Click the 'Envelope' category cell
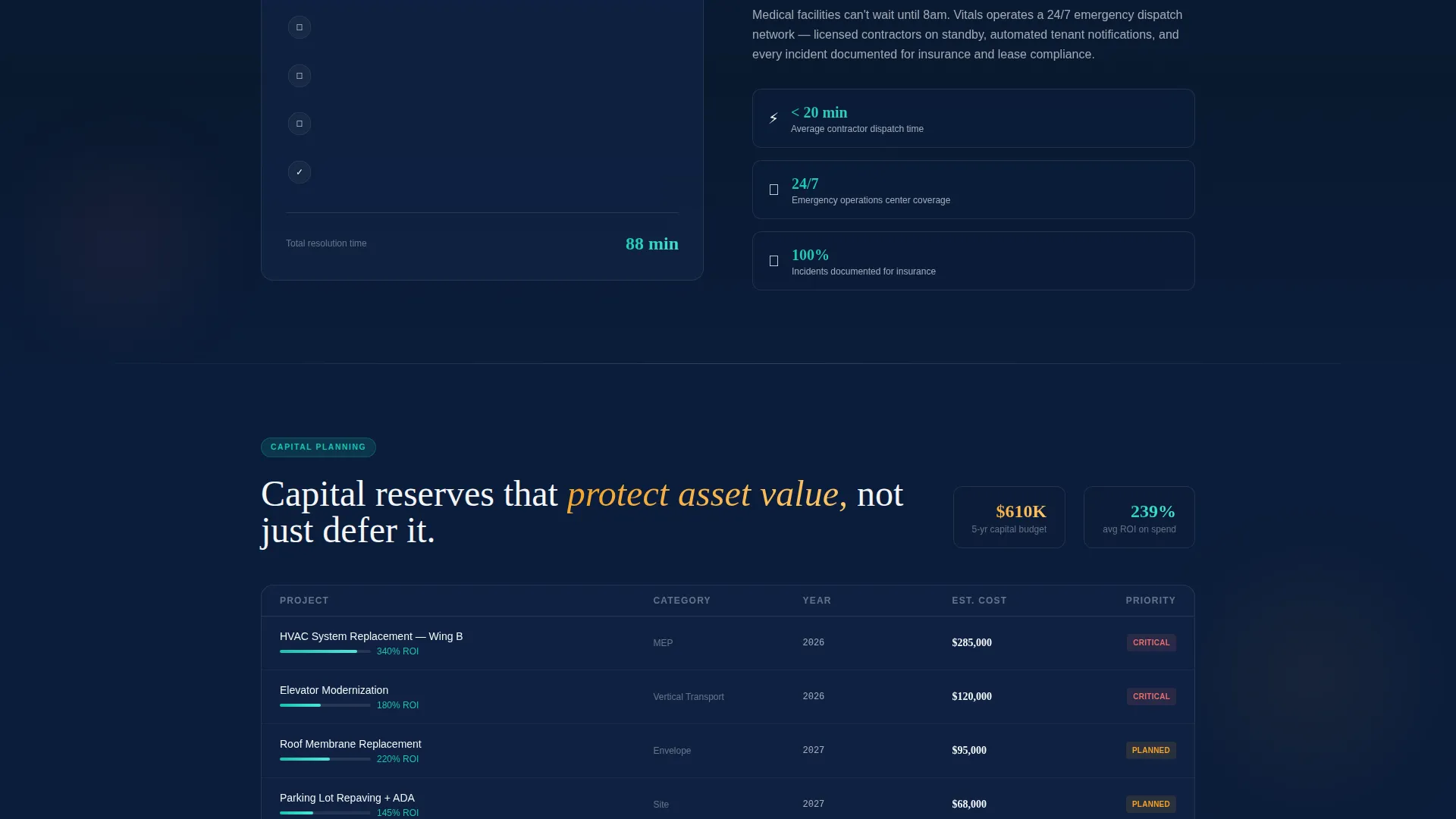Screen dimensions: 1456x819 672,751
